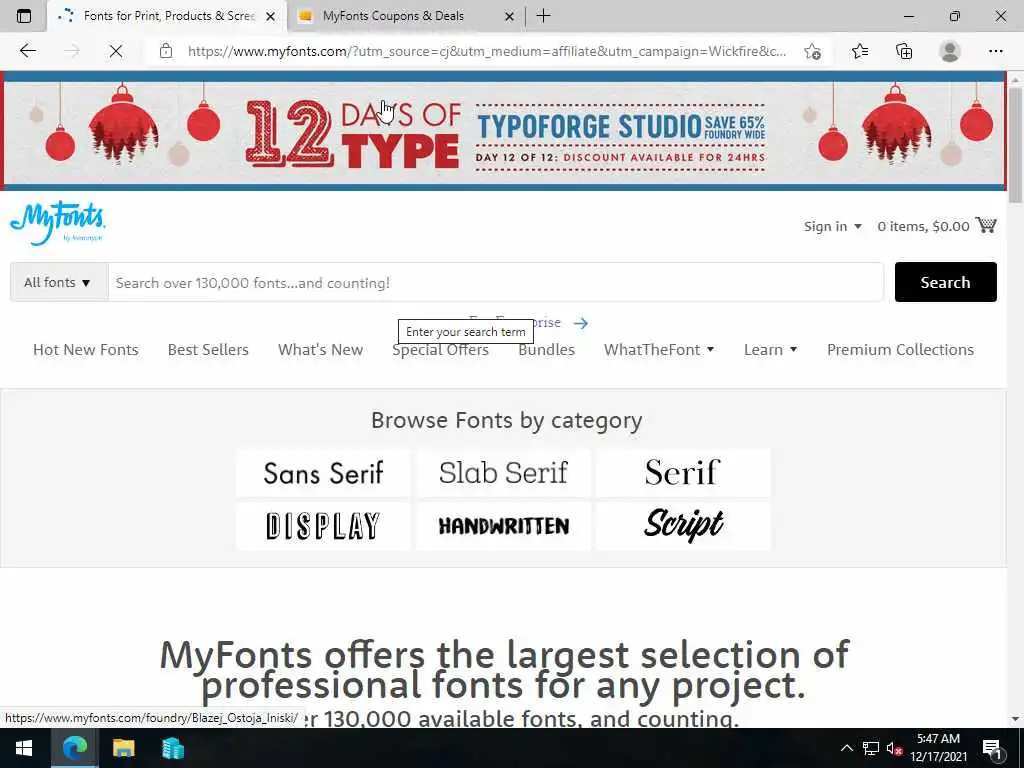
Task: Open the Favorites list icon
Action: click(860, 51)
